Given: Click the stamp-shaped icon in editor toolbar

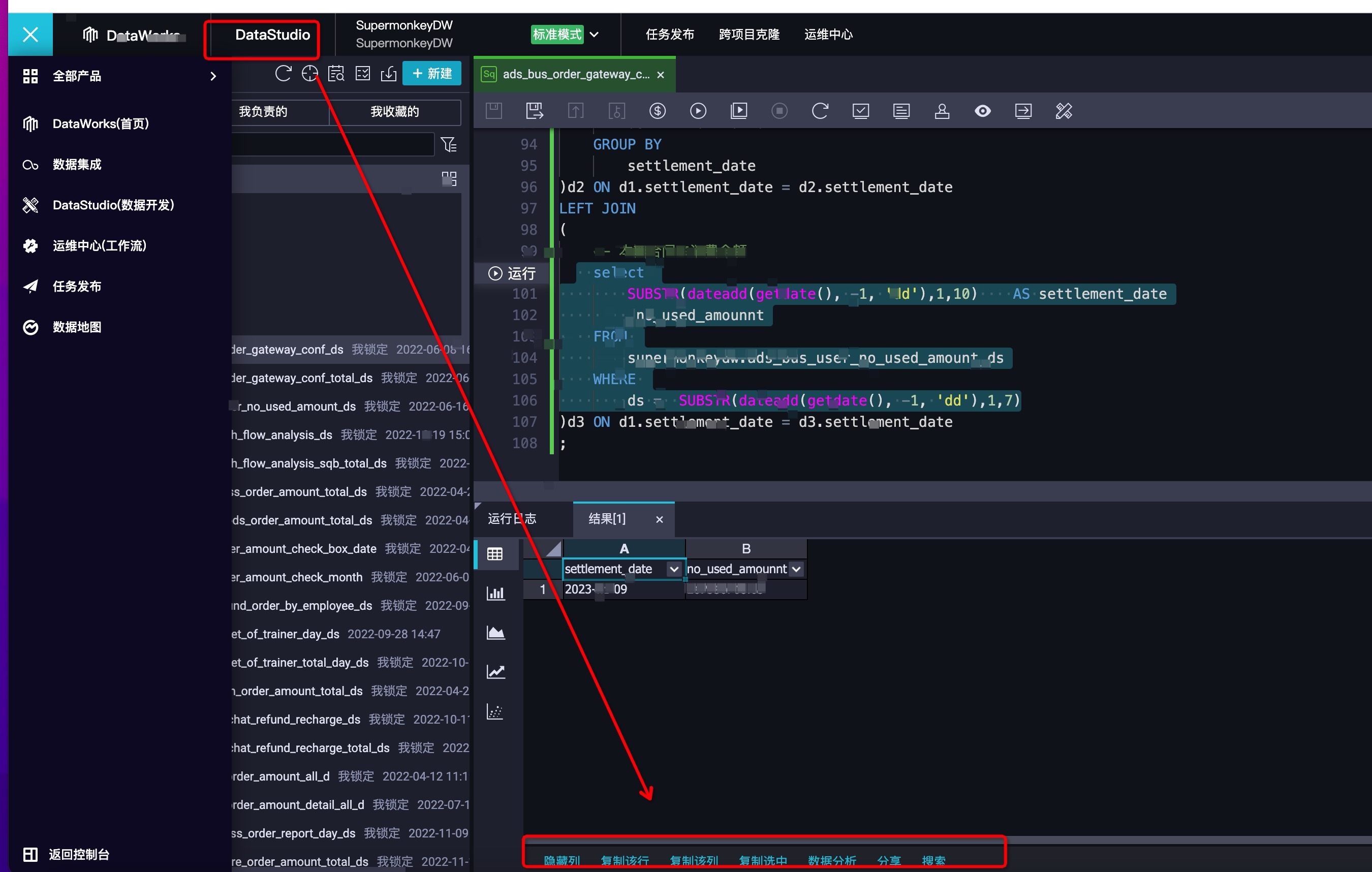Looking at the screenshot, I should tap(942, 111).
